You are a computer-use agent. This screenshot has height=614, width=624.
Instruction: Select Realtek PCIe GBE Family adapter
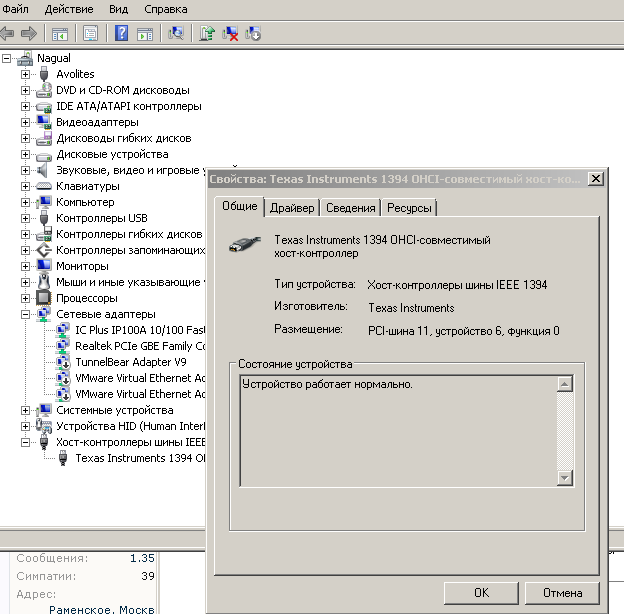140,346
